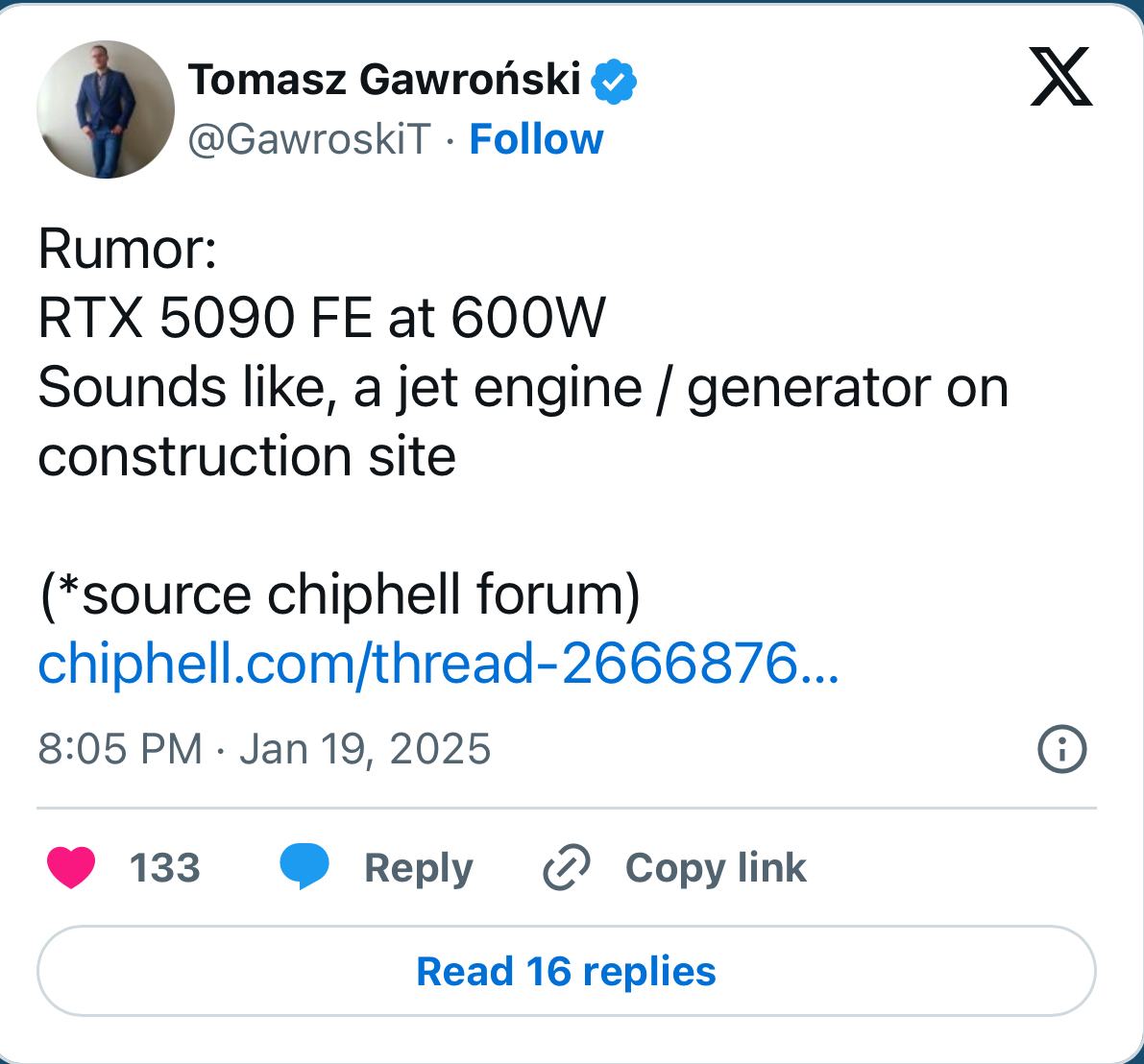Click the Reply text label
Image resolution: width=1144 pixels, height=1064 pixels.
coord(418,868)
